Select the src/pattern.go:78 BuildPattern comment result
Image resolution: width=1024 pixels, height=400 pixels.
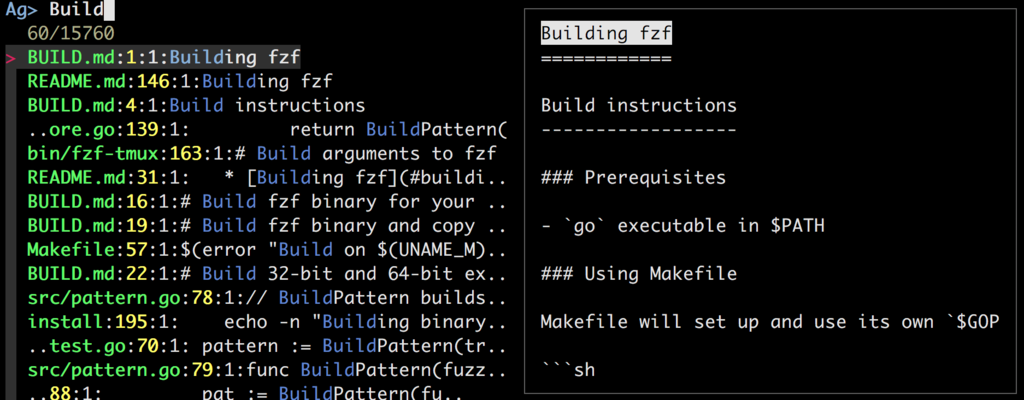262,298
